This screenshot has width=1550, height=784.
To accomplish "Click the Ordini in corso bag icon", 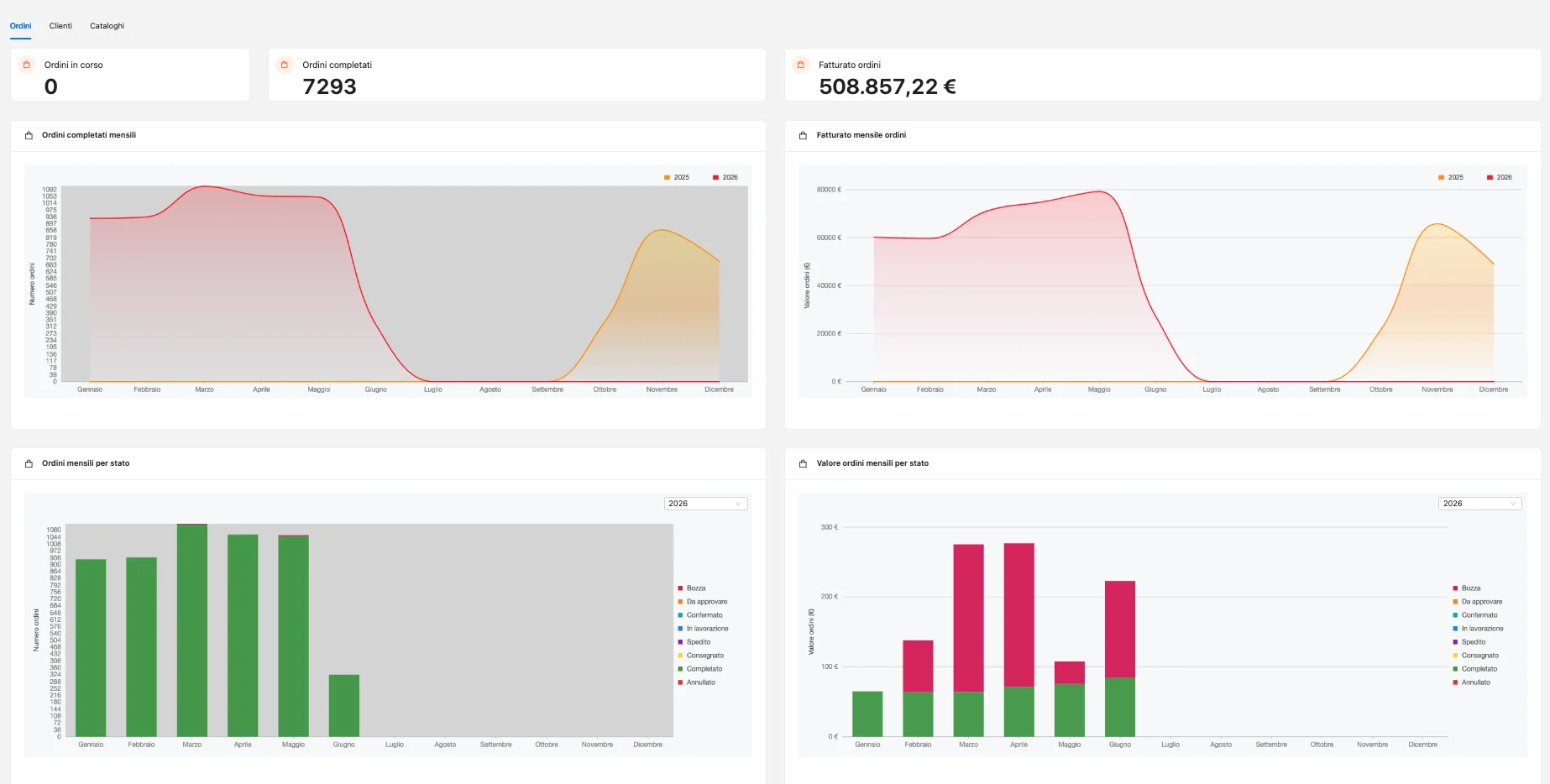I will tap(27, 65).
